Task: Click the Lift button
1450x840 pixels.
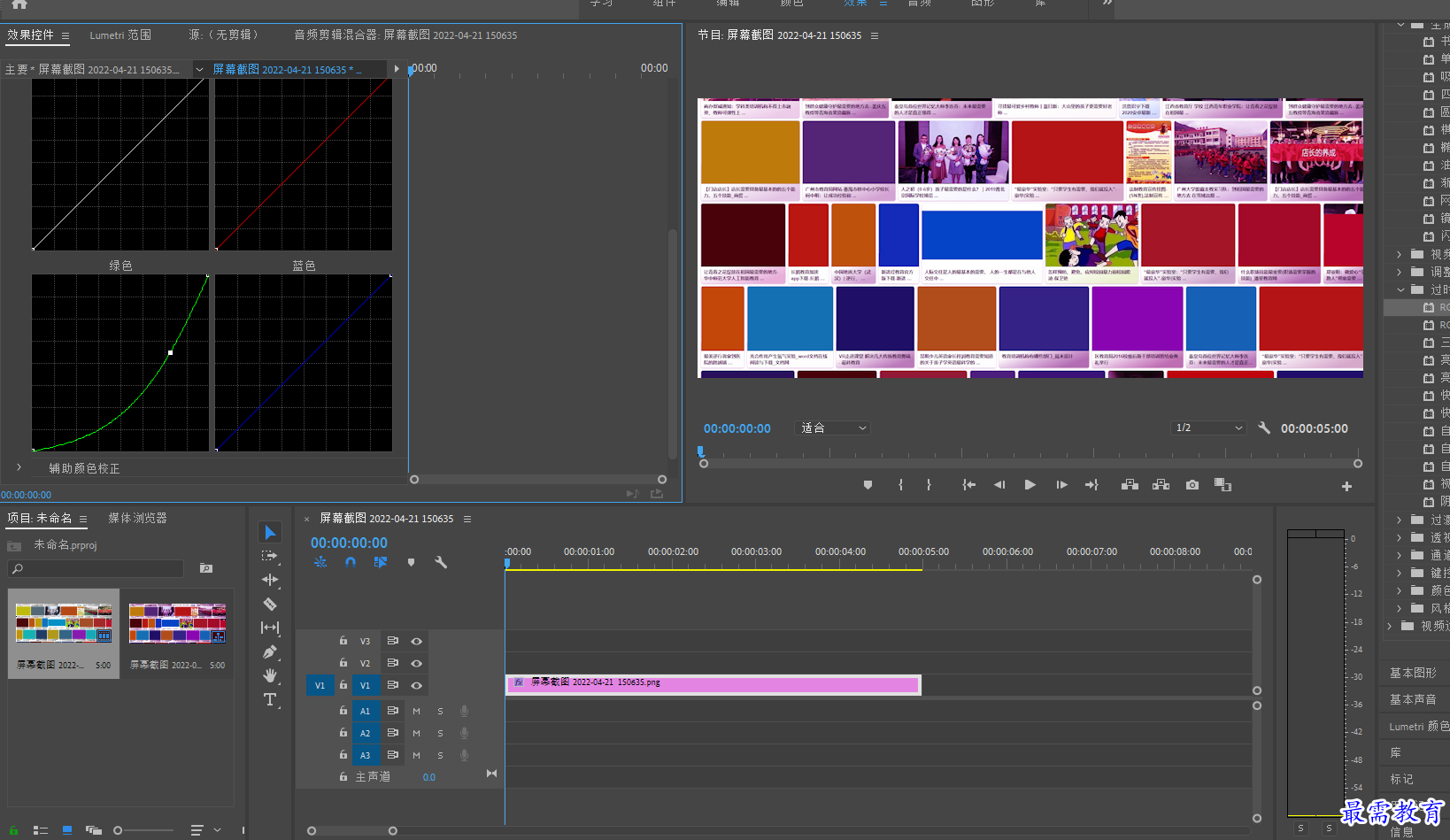Action: (x=1130, y=485)
